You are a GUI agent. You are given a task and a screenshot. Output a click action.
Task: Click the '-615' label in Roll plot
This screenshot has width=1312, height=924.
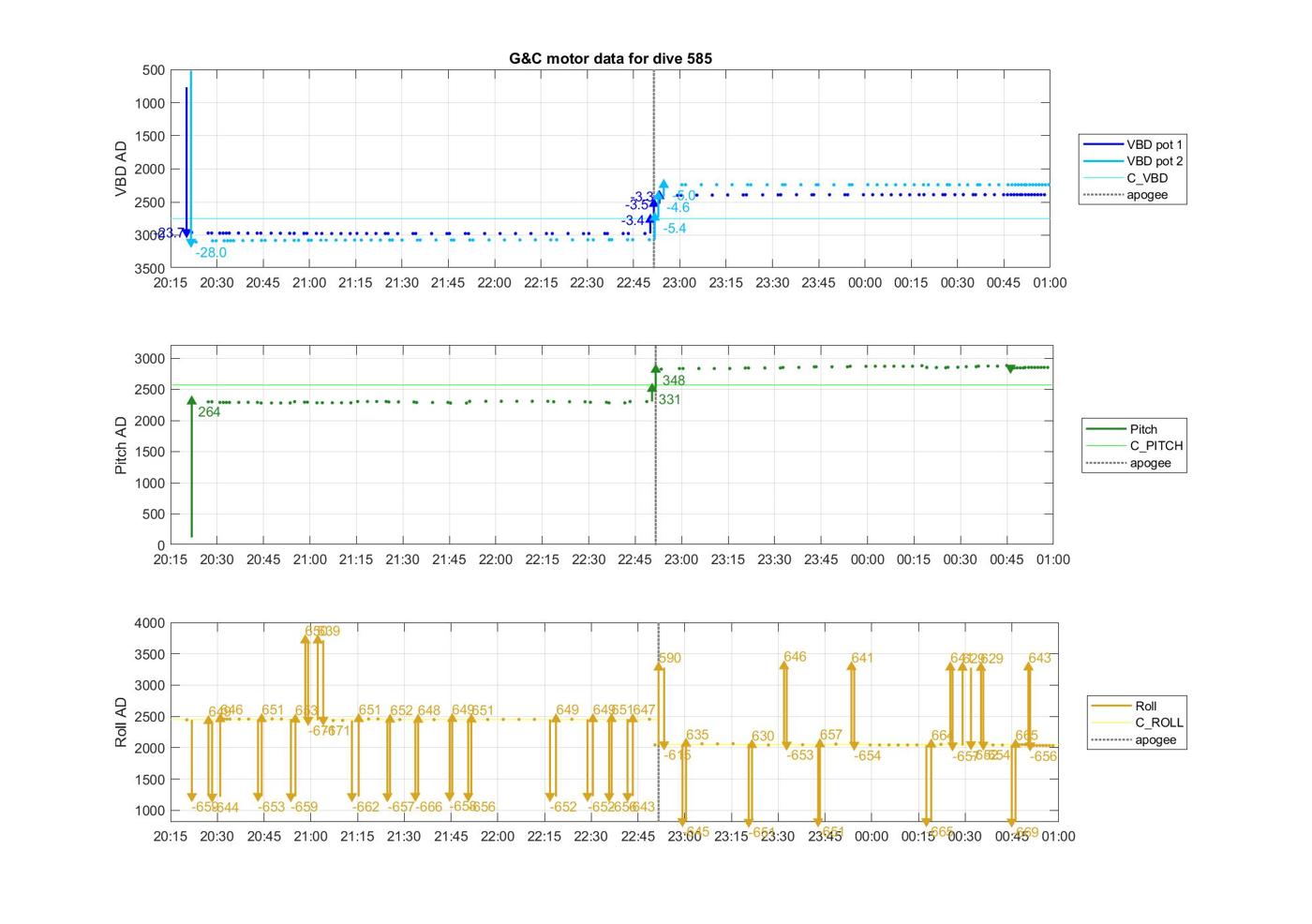point(678,755)
